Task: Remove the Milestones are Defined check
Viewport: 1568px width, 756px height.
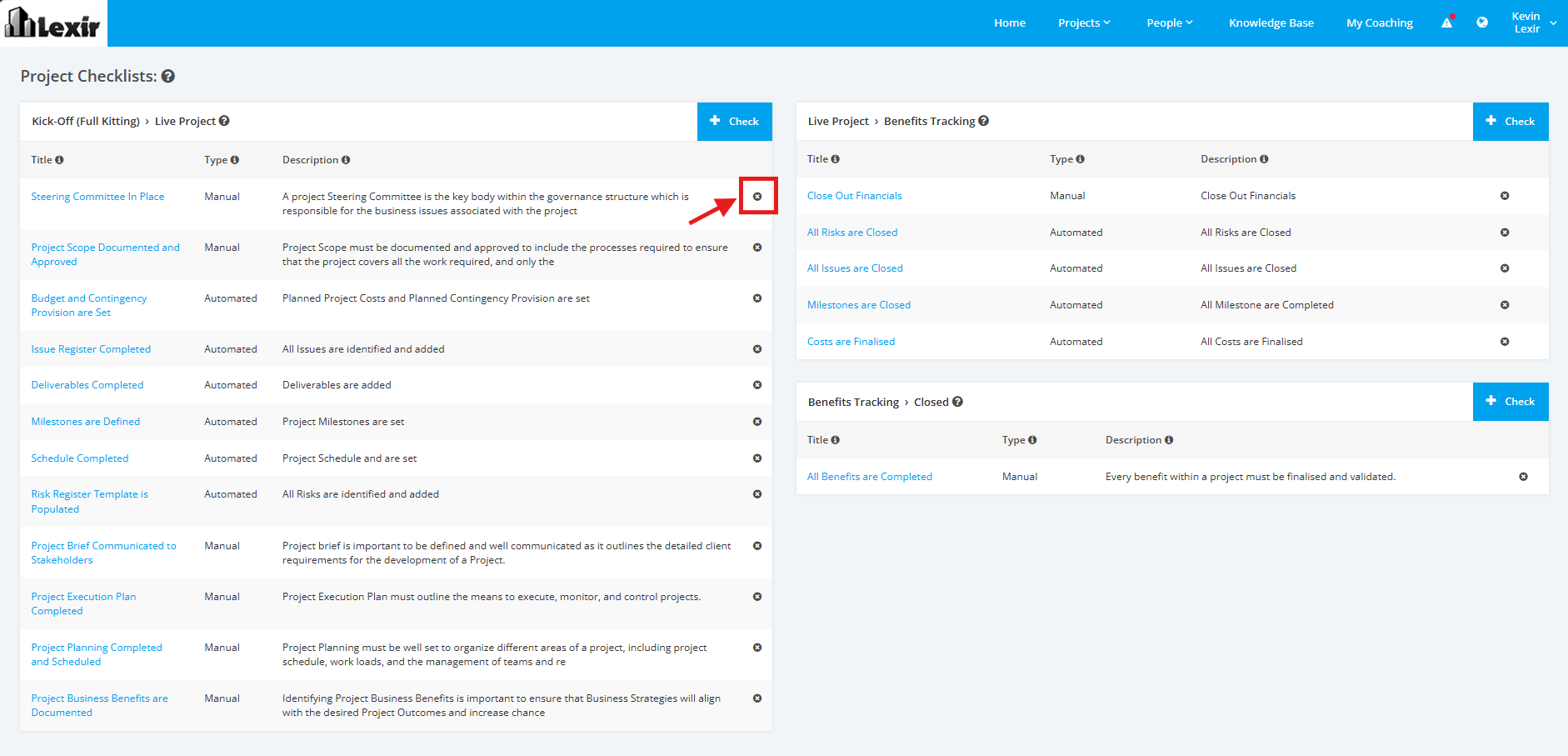Action: [x=757, y=422]
